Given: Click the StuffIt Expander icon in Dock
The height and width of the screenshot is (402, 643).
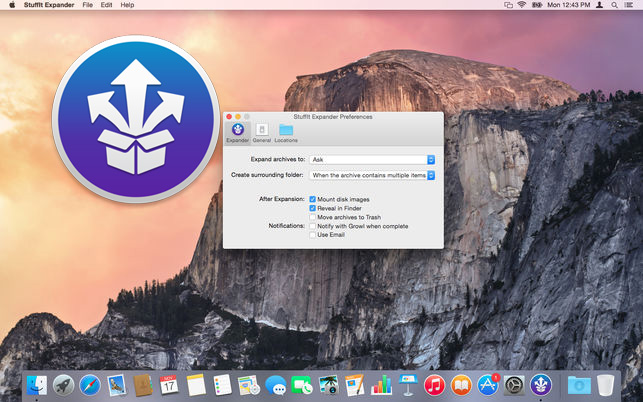Looking at the screenshot, I should 540,385.
